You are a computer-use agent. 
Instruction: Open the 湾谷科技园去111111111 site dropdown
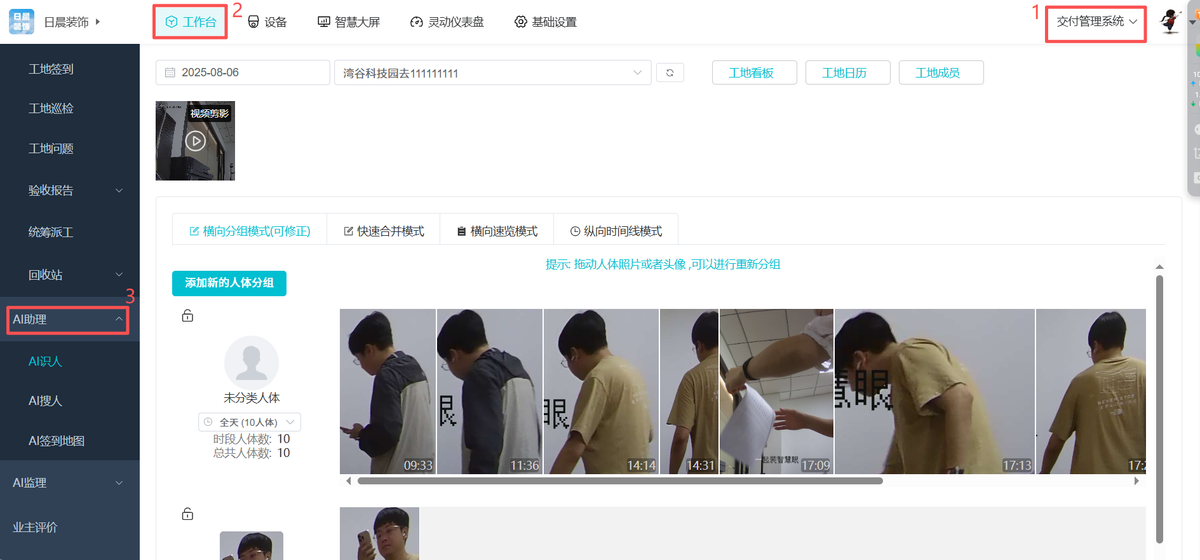(493, 73)
